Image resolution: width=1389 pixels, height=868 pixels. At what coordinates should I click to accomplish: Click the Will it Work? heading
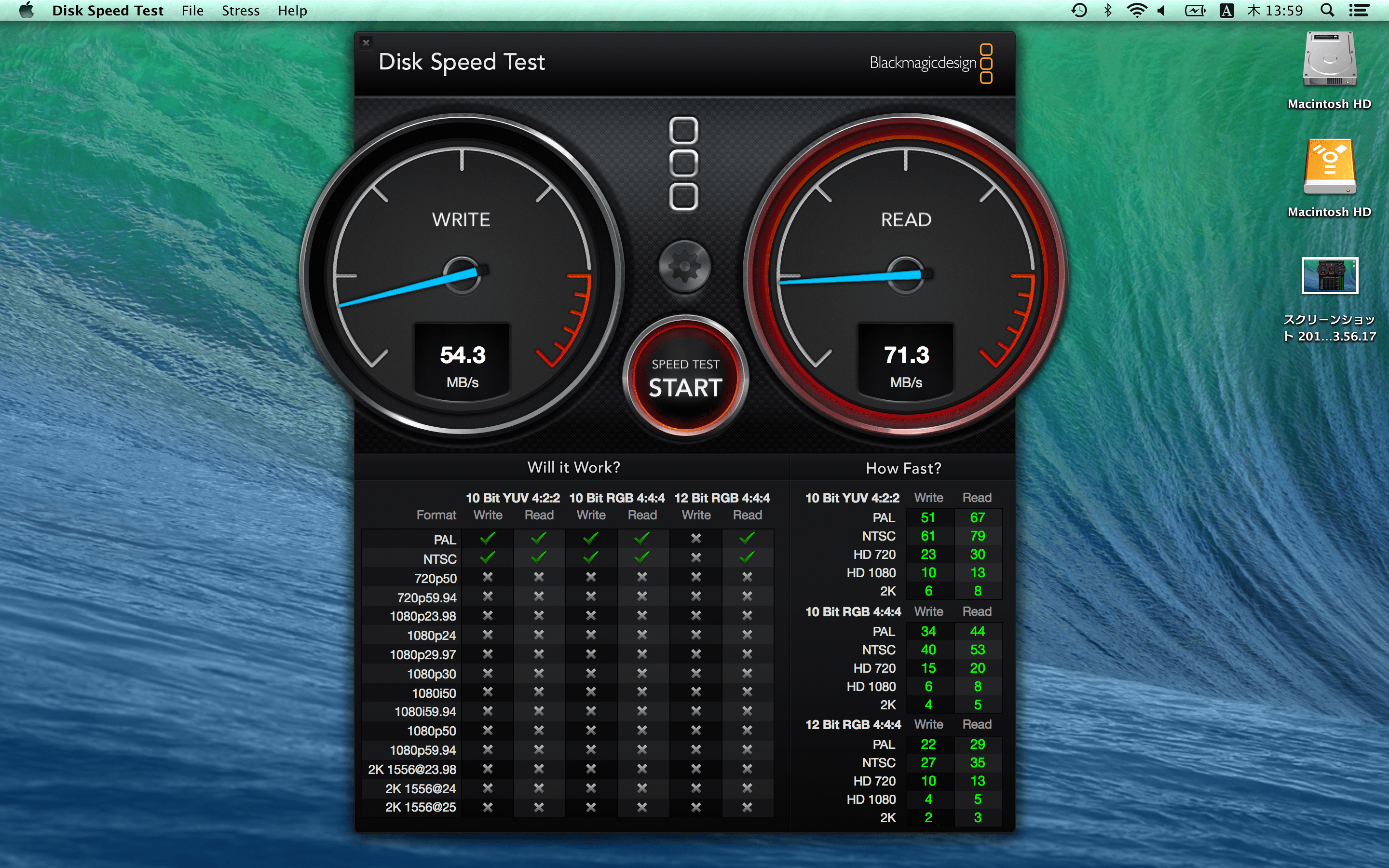(573, 467)
